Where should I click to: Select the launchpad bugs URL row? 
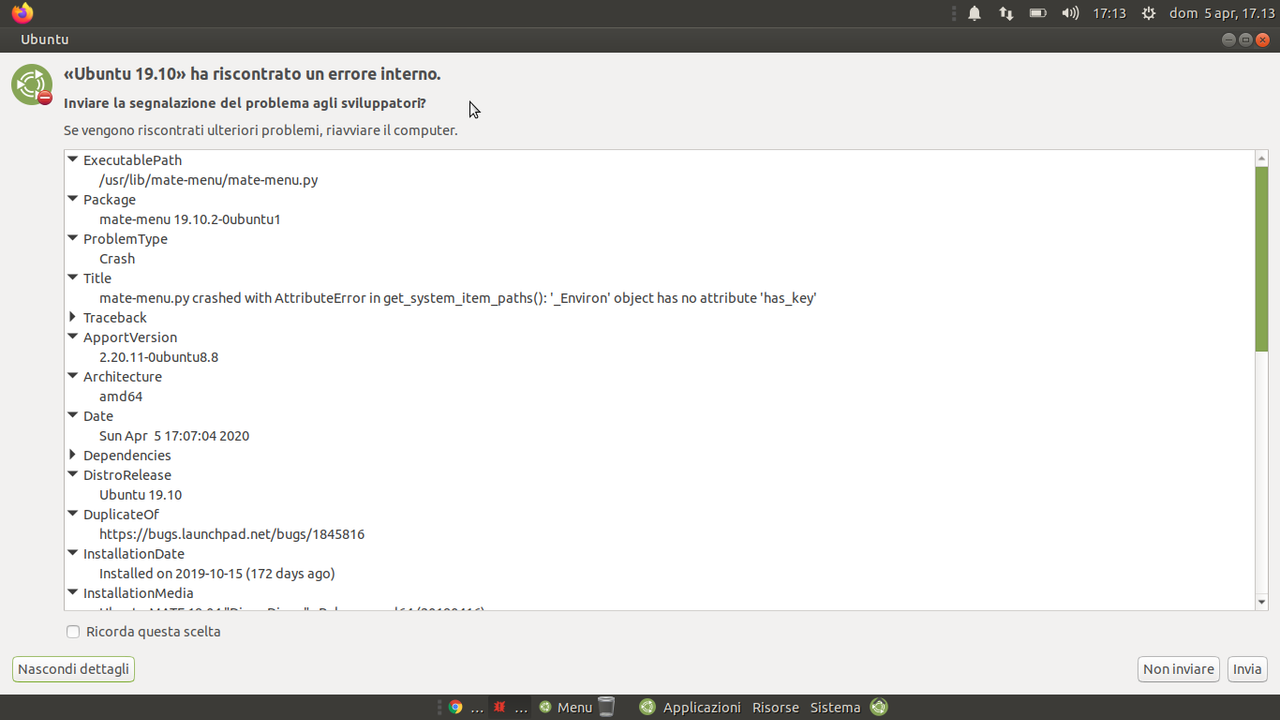coord(659,534)
